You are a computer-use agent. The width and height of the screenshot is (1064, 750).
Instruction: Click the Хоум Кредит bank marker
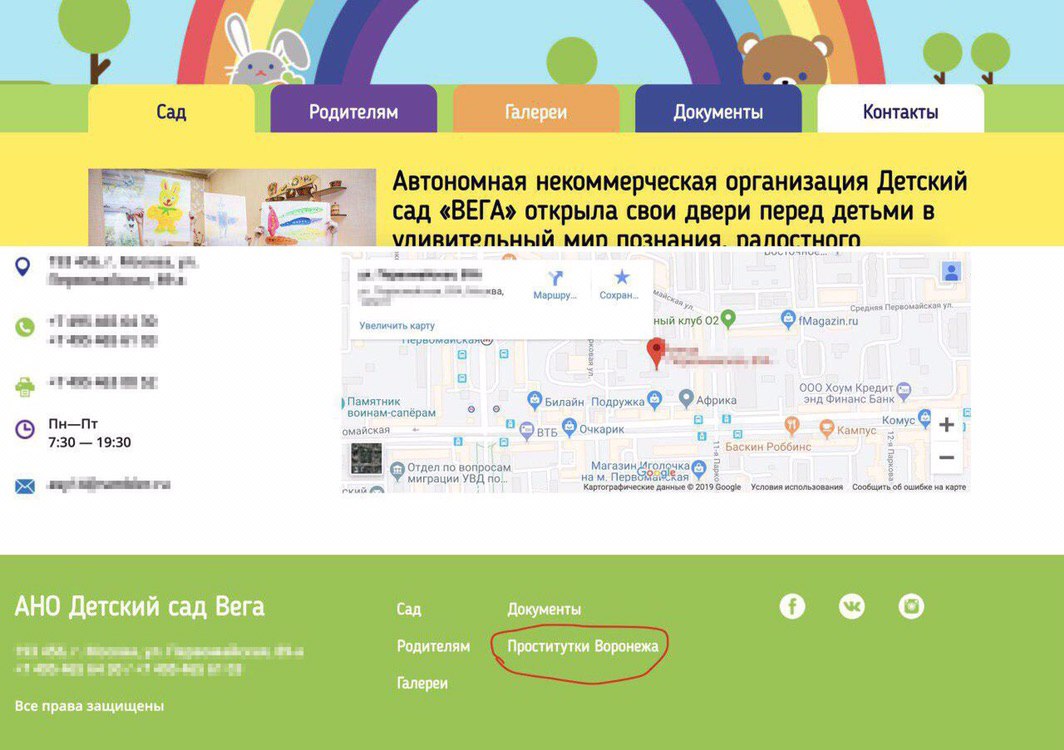[x=903, y=390]
